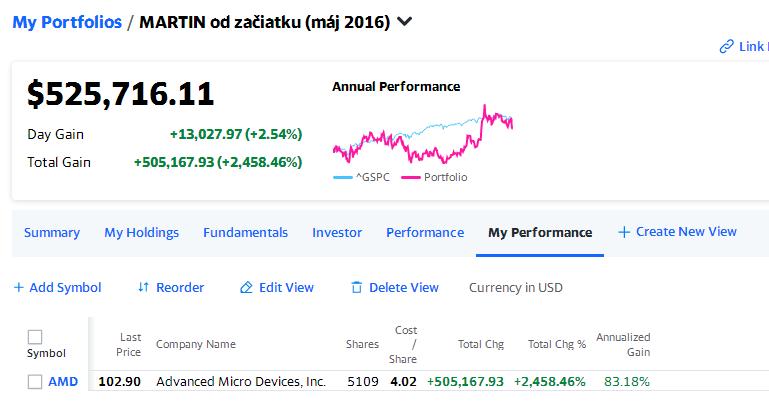Go to the Investor tab

(x=337, y=232)
